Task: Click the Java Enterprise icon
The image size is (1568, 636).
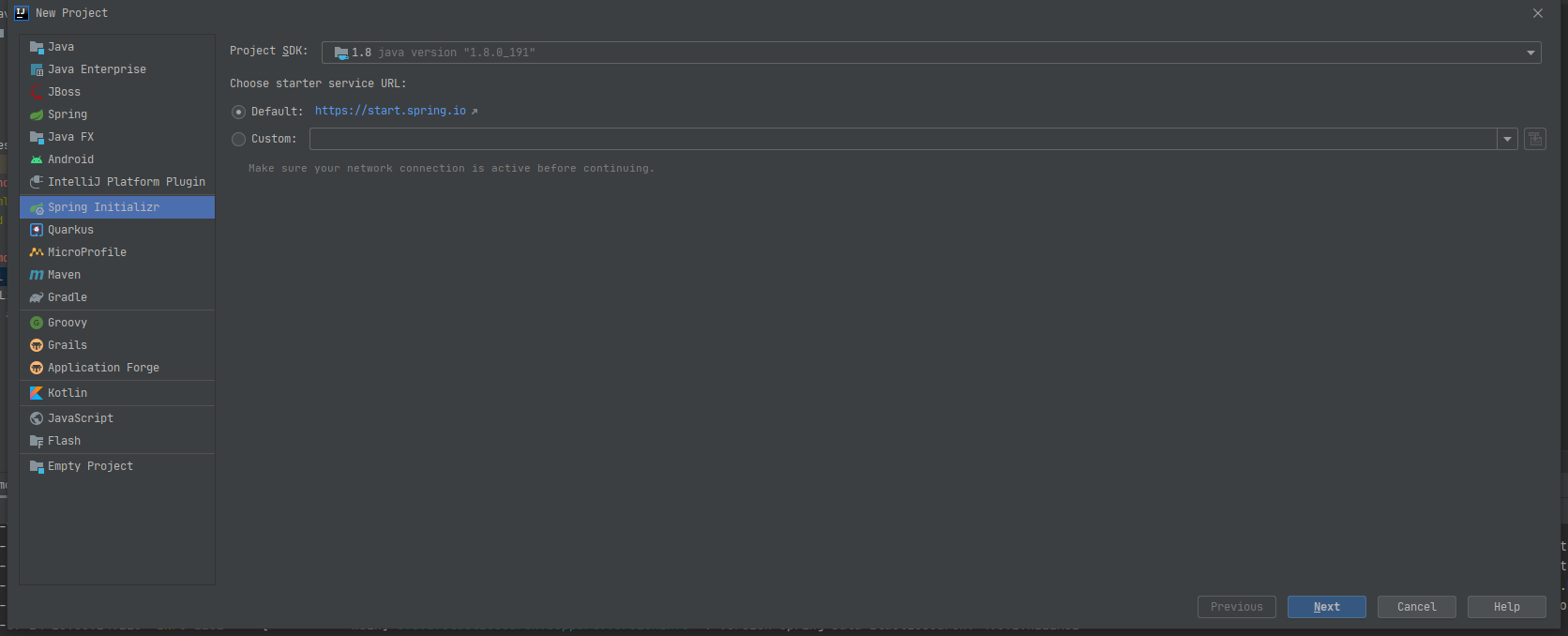Action: click(x=37, y=69)
